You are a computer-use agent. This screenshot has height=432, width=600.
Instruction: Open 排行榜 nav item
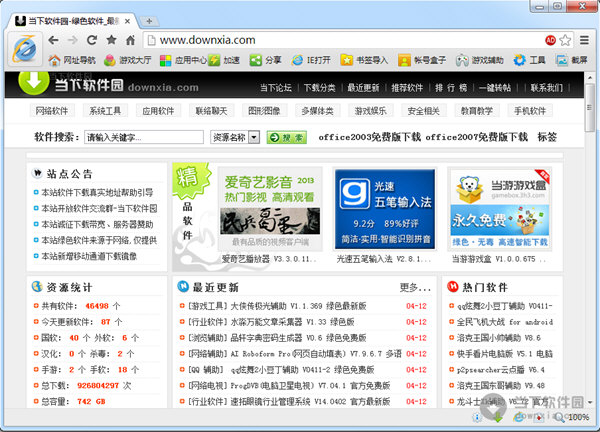click(x=451, y=88)
